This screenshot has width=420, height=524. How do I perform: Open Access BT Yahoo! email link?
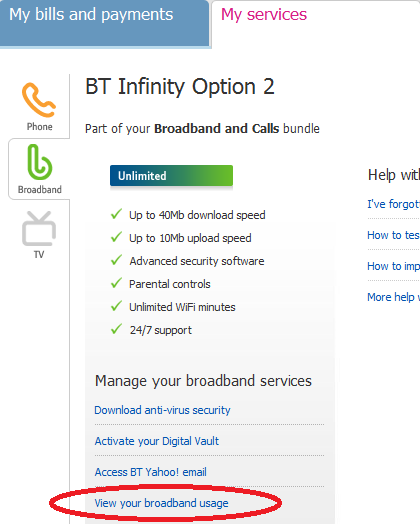click(151, 472)
